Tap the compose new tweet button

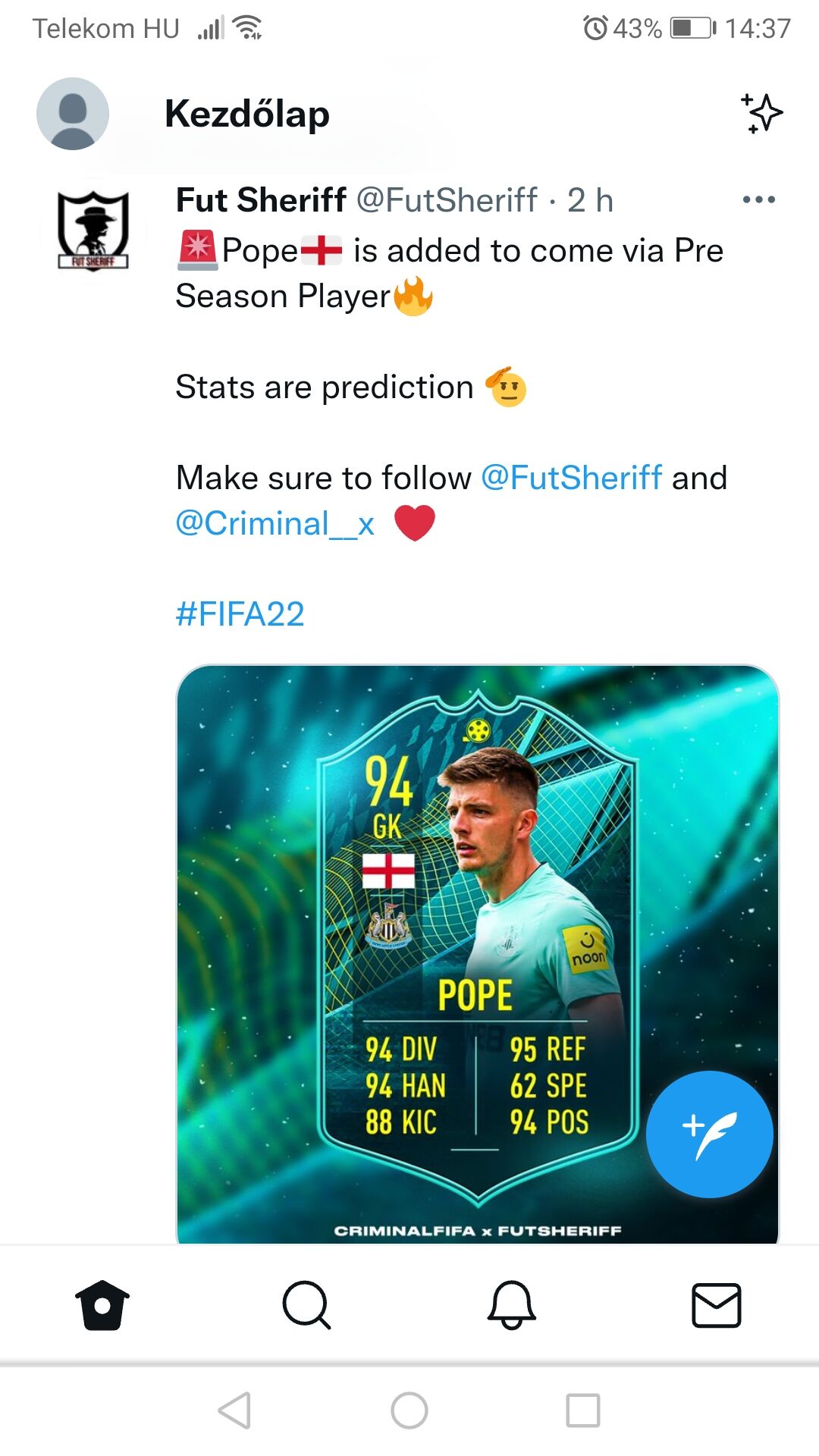(x=709, y=1134)
